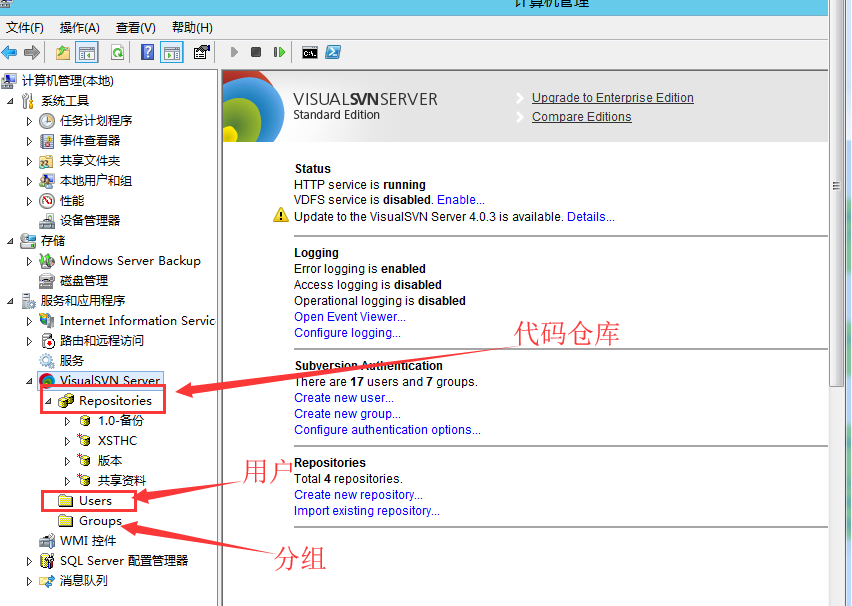Image resolution: width=852 pixels, height=606 pixels.
Task: Expand the 事件查看器 node
Action: coord(29,141)
